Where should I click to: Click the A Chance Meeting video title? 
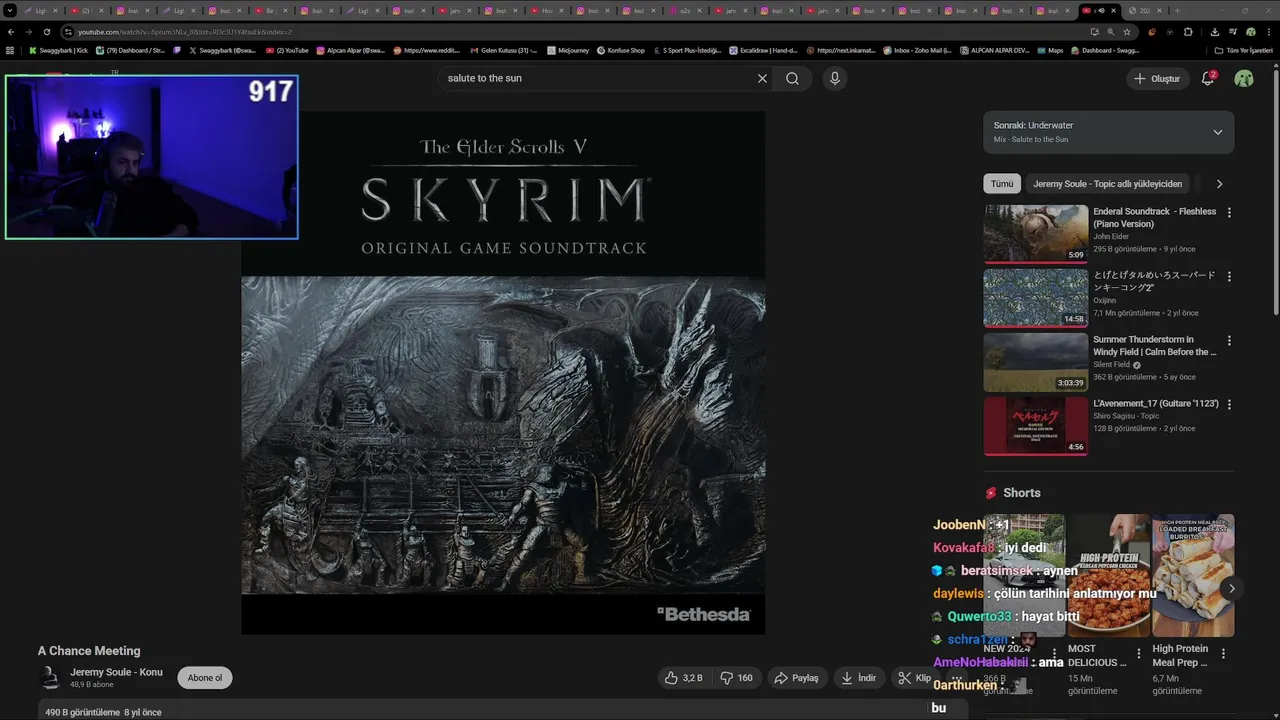pos(89,651)
